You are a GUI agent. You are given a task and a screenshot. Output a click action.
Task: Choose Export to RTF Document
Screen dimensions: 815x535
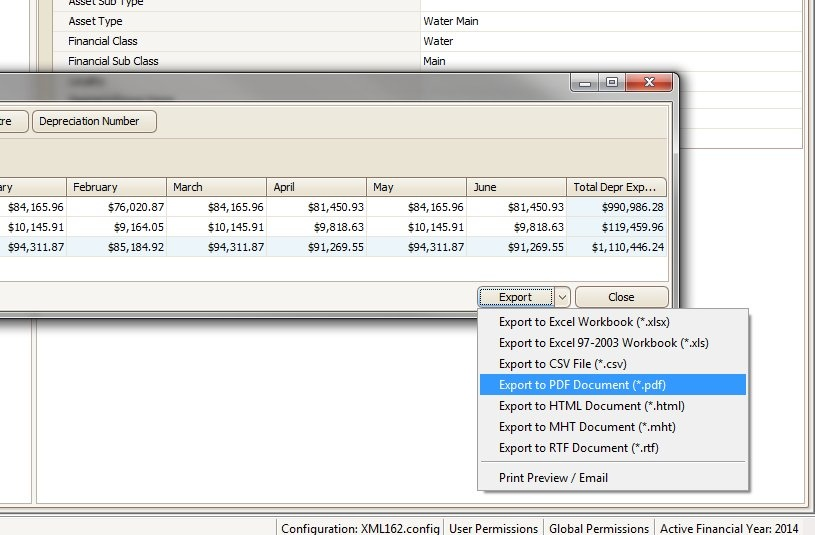[564, 448]
